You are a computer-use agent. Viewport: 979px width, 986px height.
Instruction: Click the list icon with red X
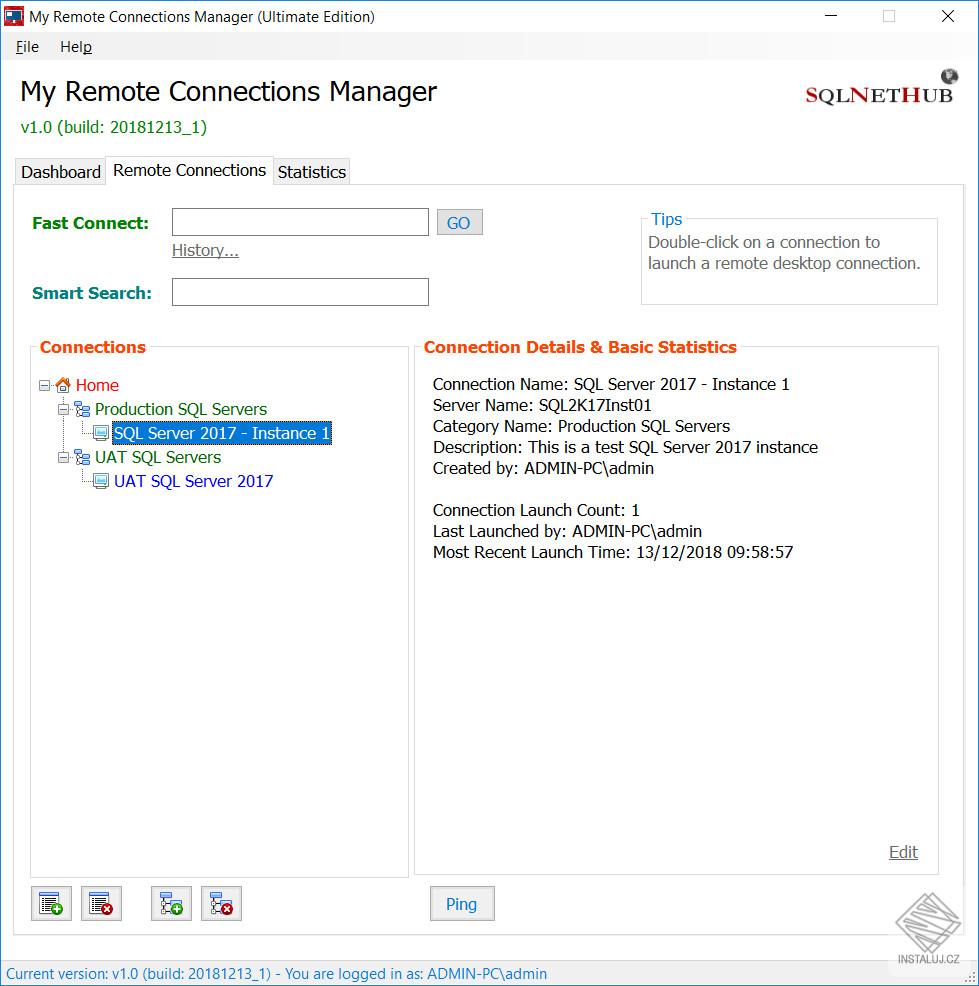[101, 904]
